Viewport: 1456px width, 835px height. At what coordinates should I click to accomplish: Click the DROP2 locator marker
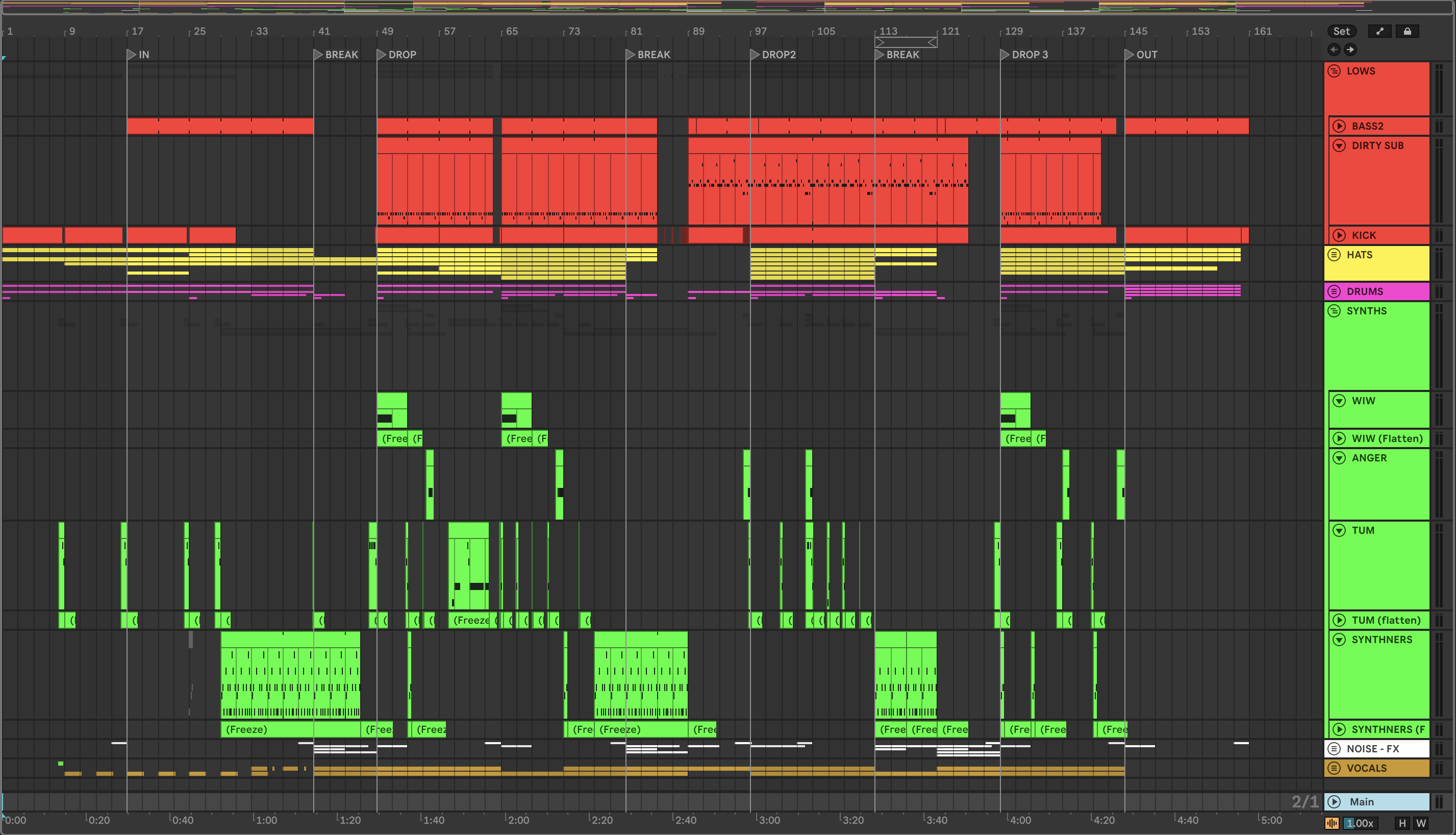click(x=755, y=55)
